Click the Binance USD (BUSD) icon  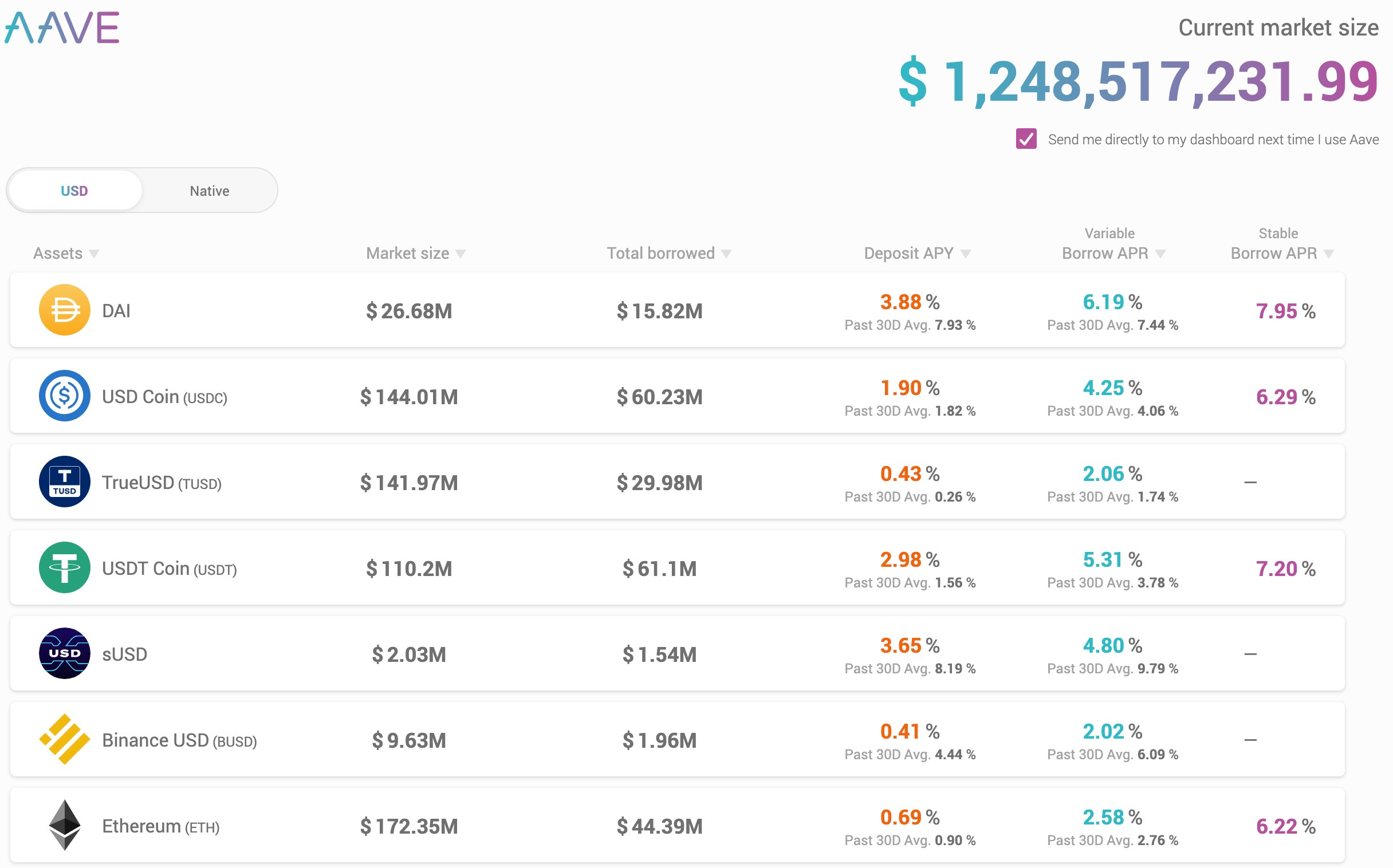tap(64, 739)
